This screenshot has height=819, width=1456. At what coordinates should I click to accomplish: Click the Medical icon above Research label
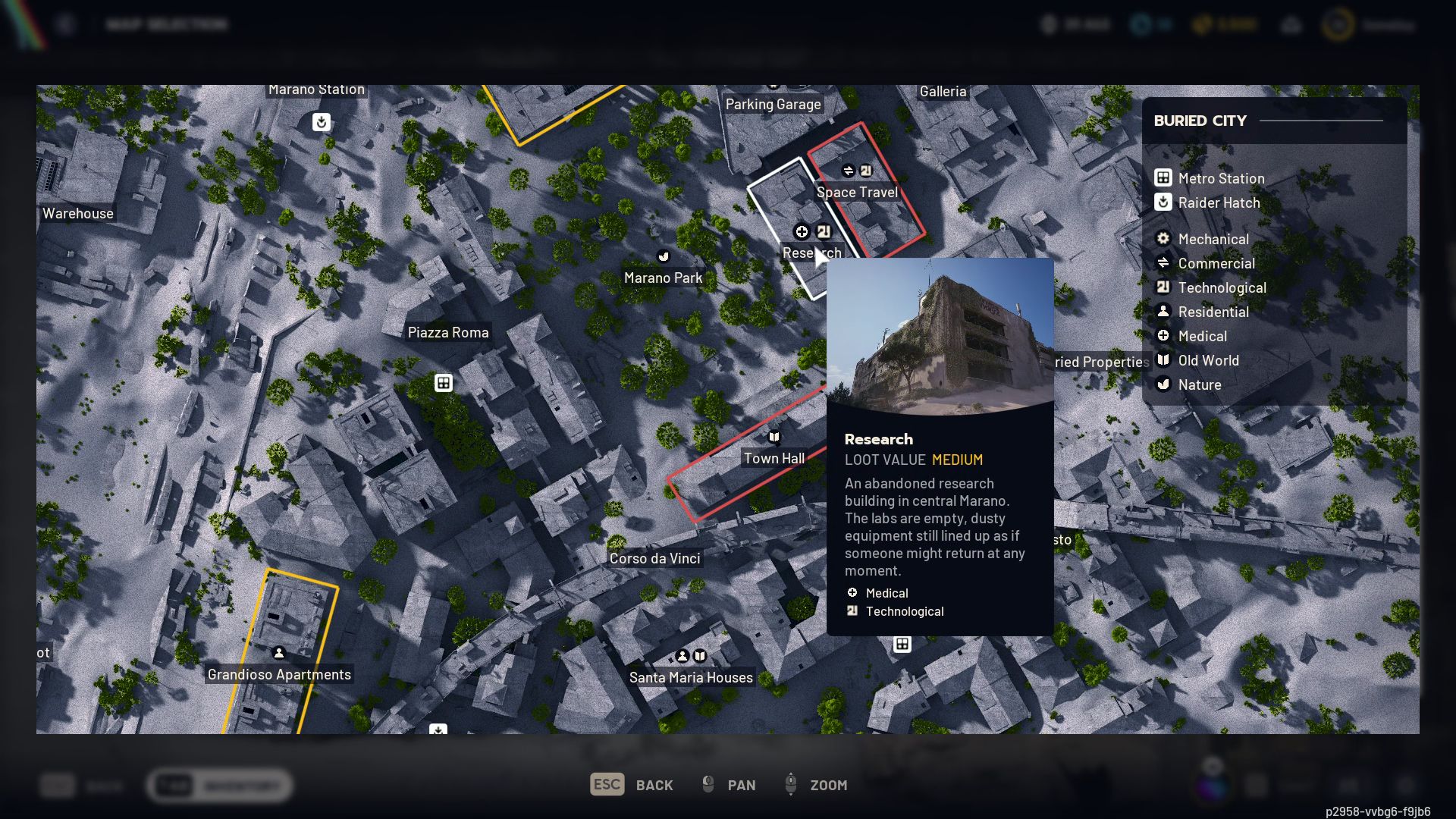[x=802, y=231]
